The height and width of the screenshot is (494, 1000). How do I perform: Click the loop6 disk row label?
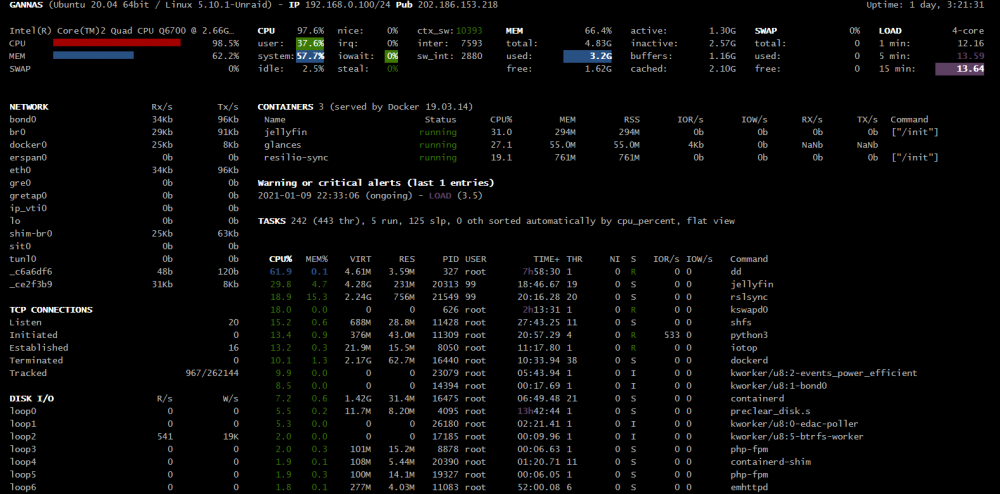pyautogui.click(x=23, y=488)
